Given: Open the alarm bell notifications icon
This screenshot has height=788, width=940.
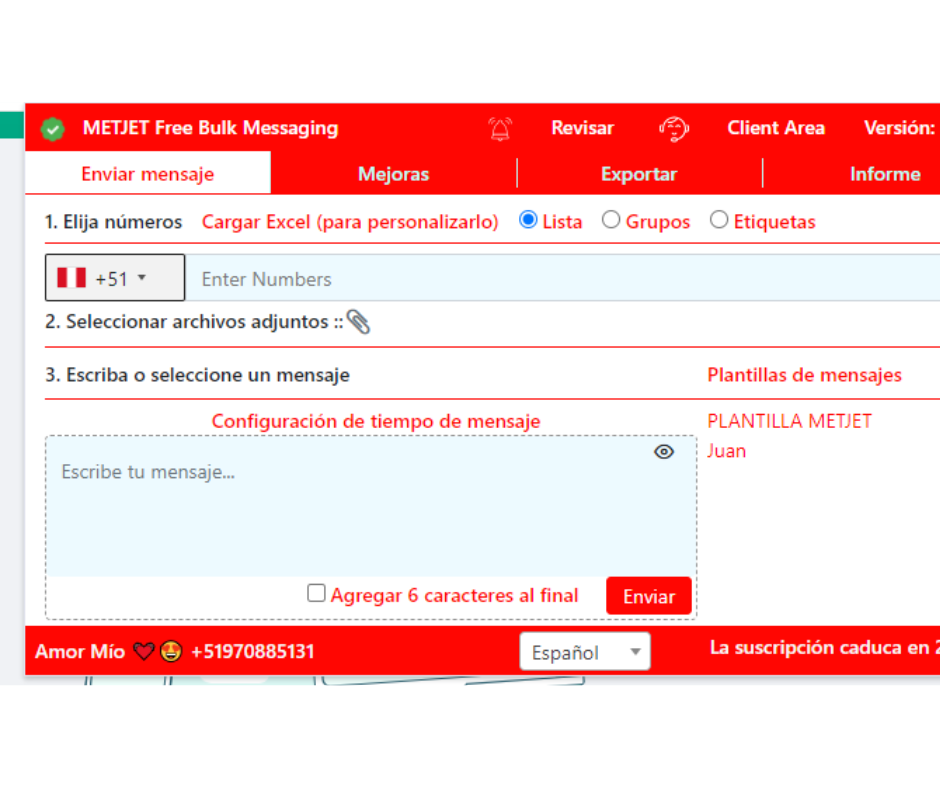Looking at the screenshot, I should pos(500,128).
